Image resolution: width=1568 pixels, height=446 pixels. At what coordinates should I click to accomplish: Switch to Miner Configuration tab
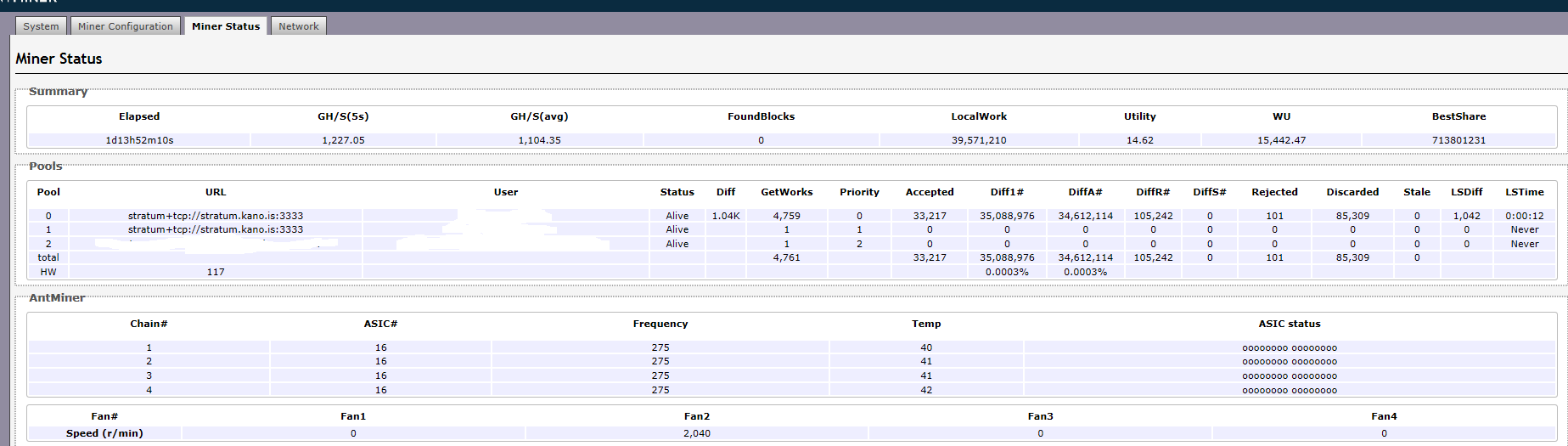126,26
